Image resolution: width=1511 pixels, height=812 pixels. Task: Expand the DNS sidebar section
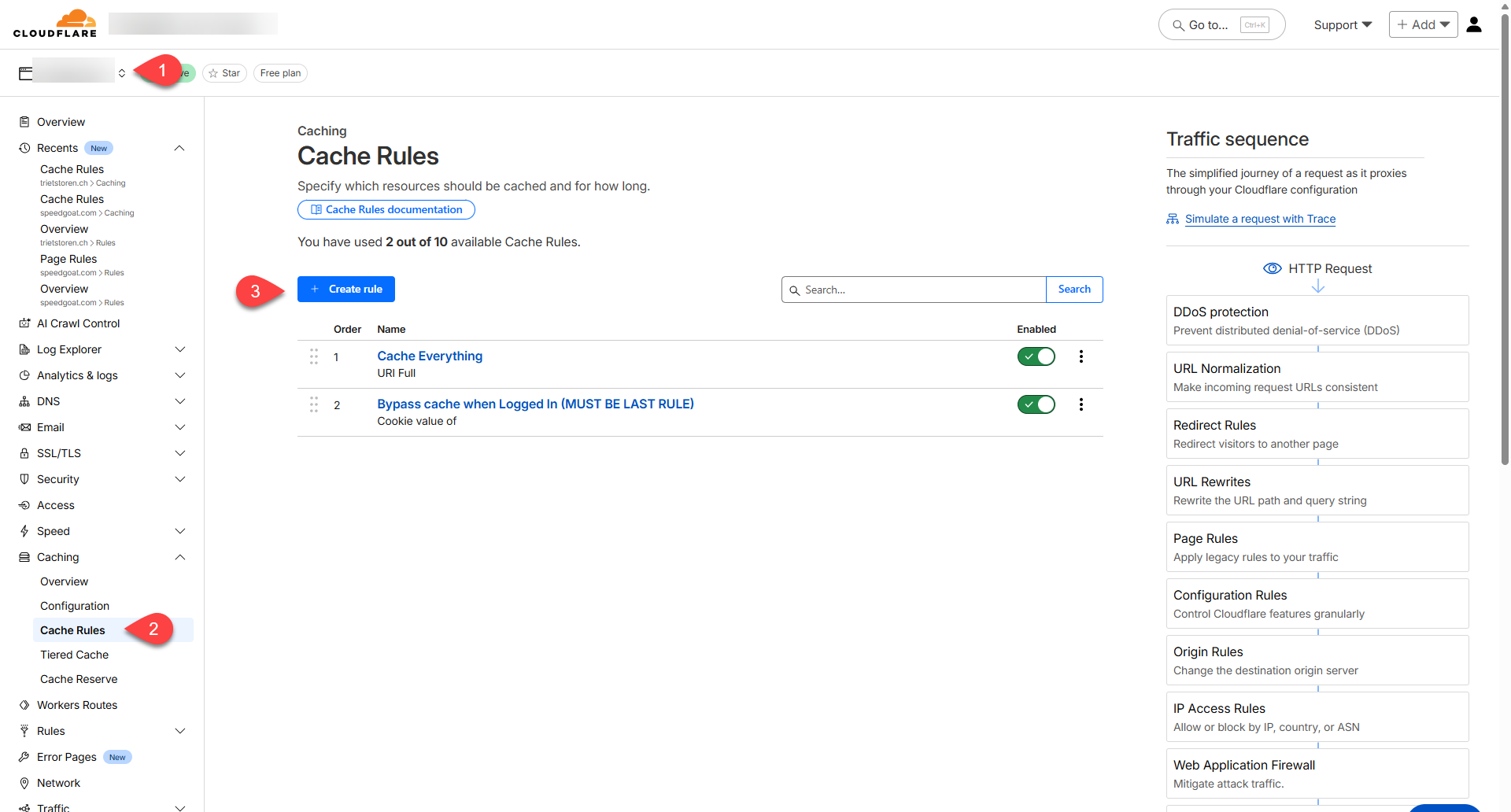click(179, 401)
